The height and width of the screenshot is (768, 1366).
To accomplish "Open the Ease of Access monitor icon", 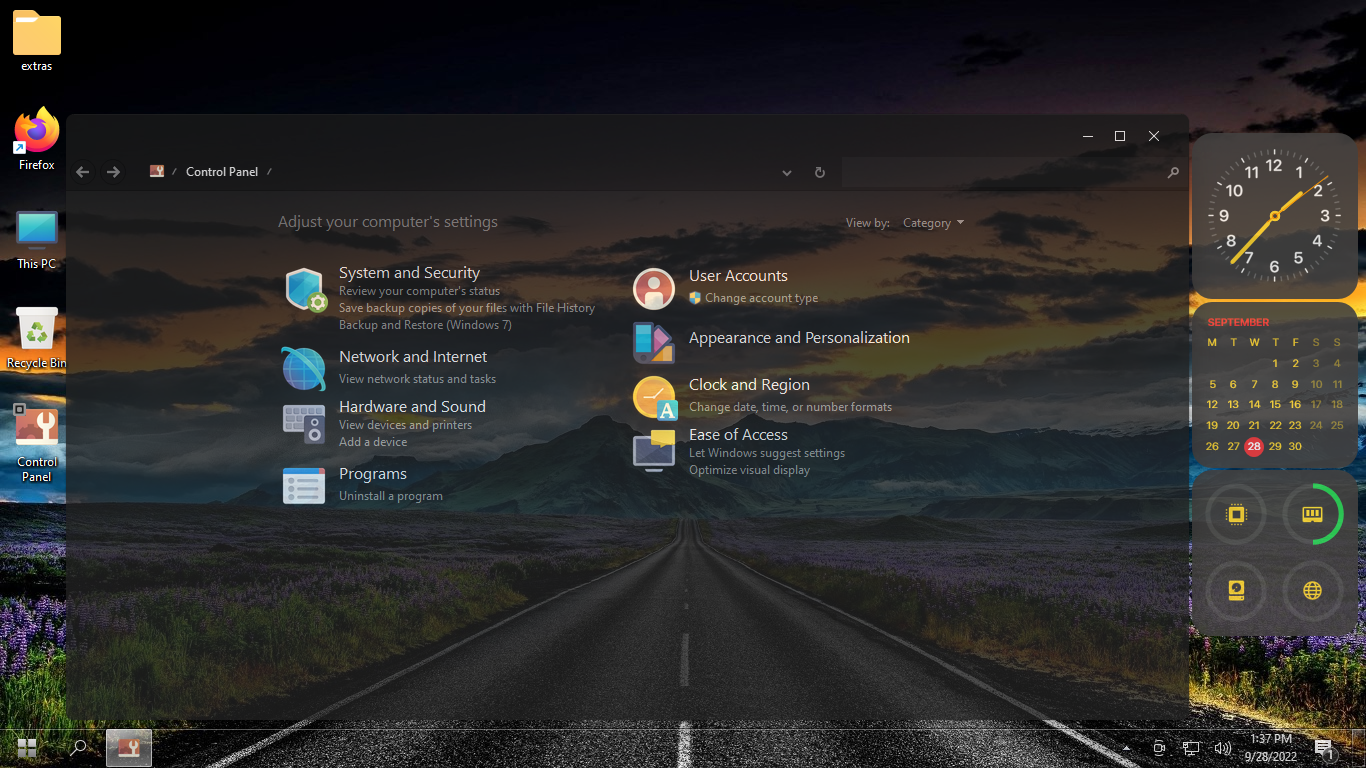I will 654,450.
